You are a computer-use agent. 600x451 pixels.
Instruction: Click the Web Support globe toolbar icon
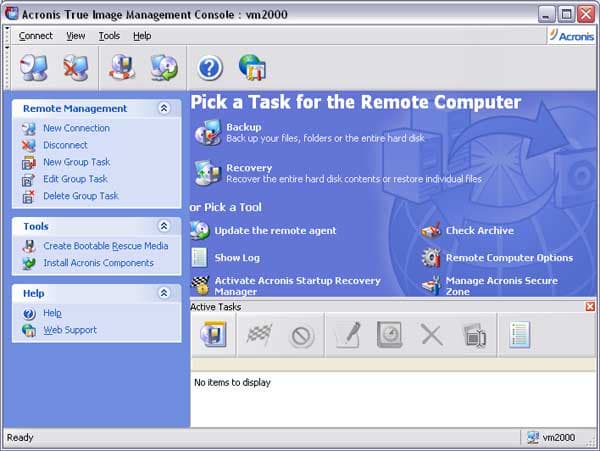click(x=253, y=67)
